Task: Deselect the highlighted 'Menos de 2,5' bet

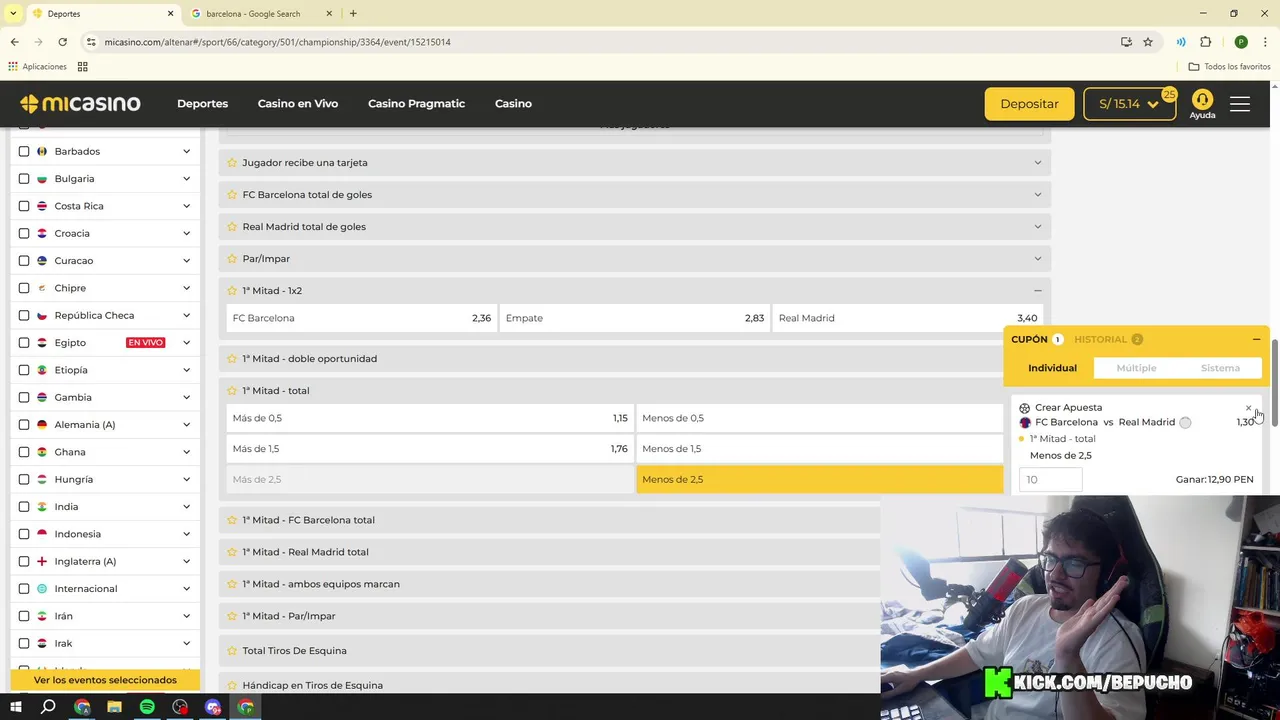Action: [x=819, y=479]
